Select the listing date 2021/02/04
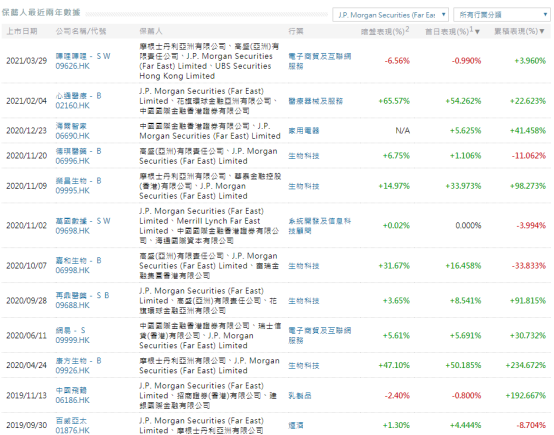 pyautogui.click(x=26, y=101)
